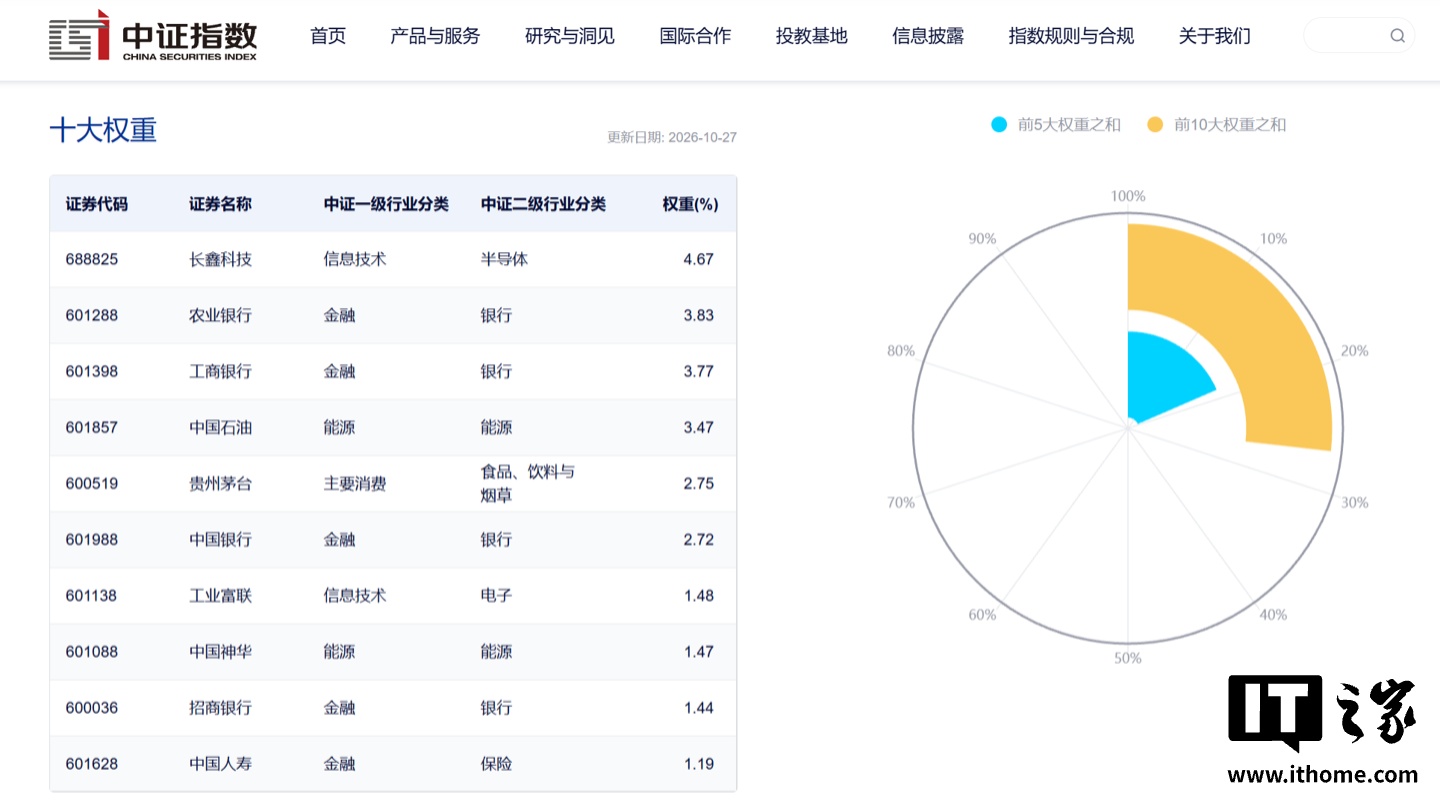The width and height of the screenshot is (1440, 802).
Task: Toggle the 前5大权重之和 legend item
Action: 1056,125
